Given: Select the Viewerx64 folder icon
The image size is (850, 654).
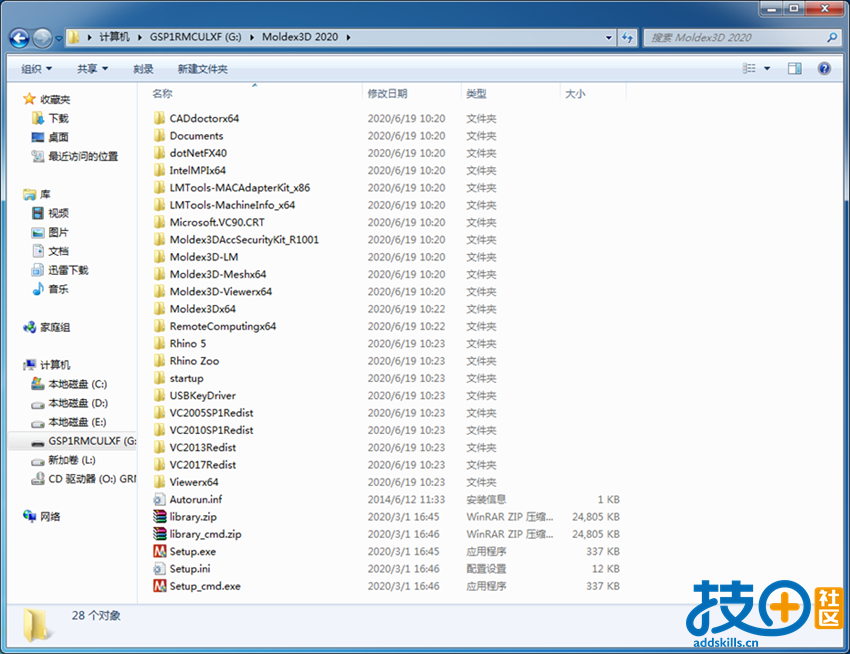Looking at the screenshot, I should [159, 482].
